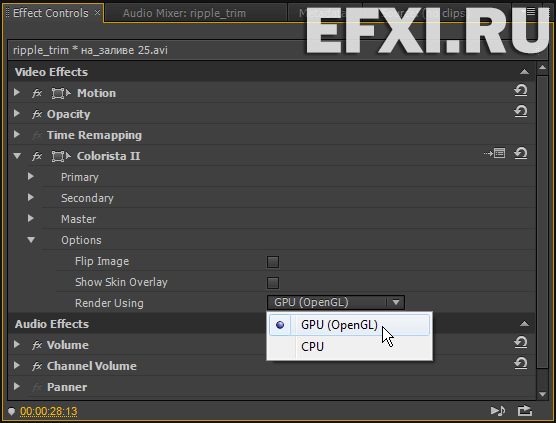Select the Time Remapping effect name
The image size is (556, 423).
(x=94, y=135)
